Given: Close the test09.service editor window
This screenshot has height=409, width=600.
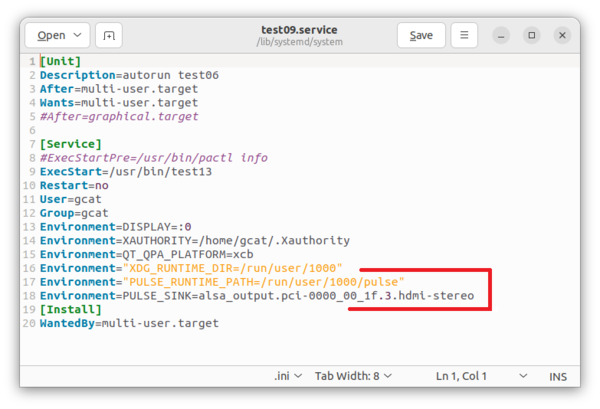Looking at the screenshot, I should tap(562, 35).
